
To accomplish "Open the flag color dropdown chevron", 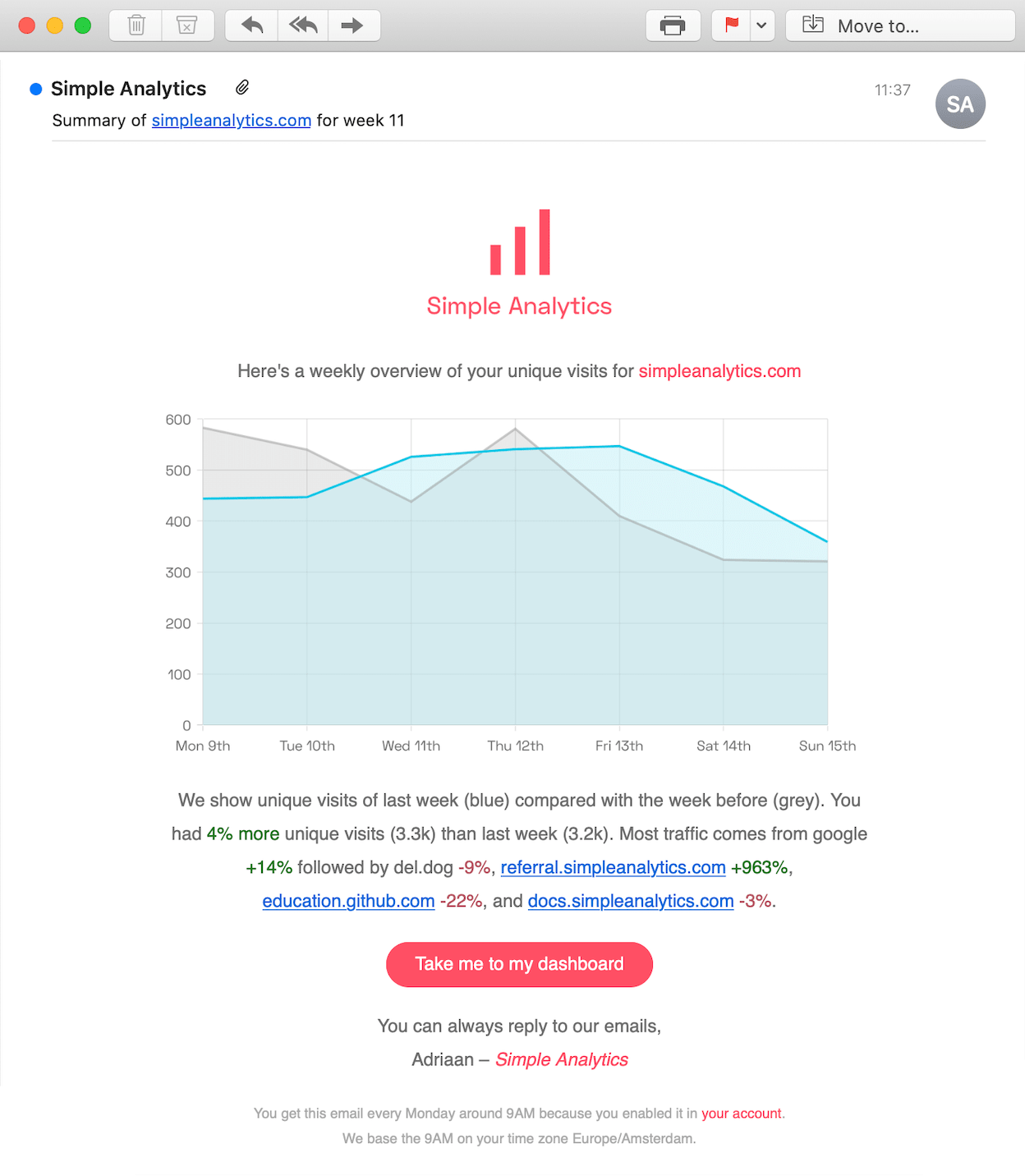I will coord(762,25).
